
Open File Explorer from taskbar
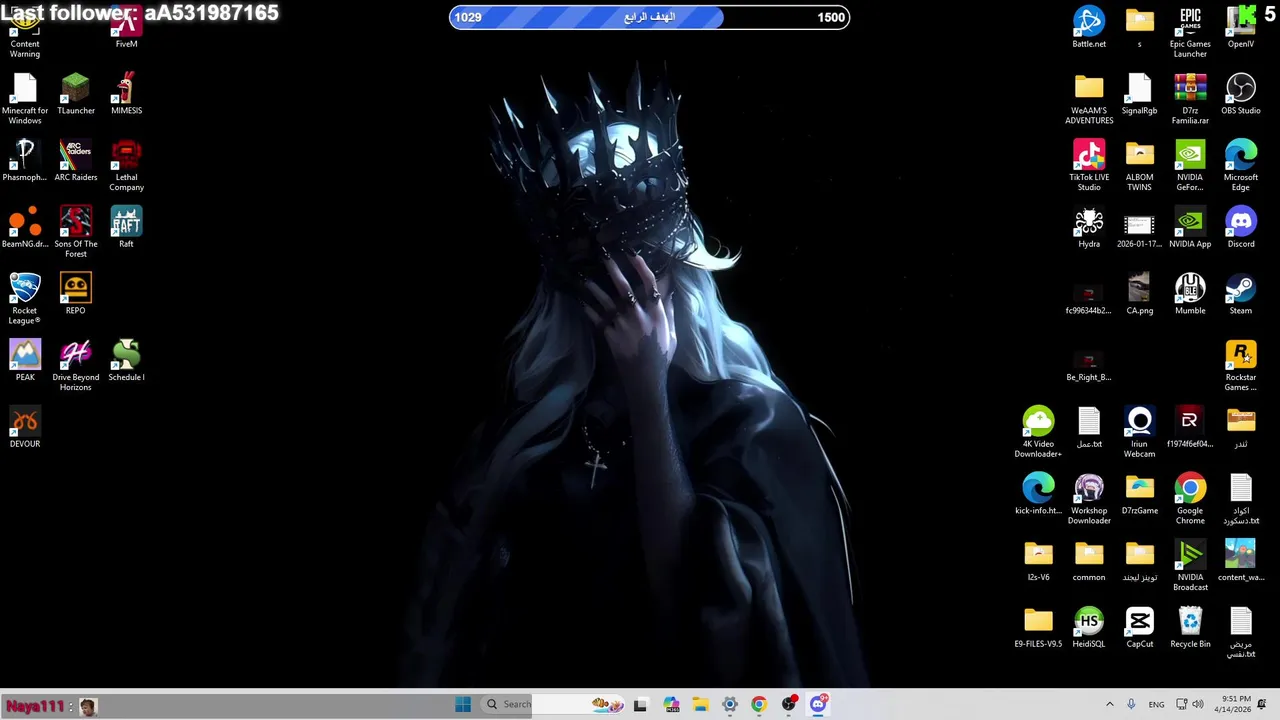tap(700, 704)
